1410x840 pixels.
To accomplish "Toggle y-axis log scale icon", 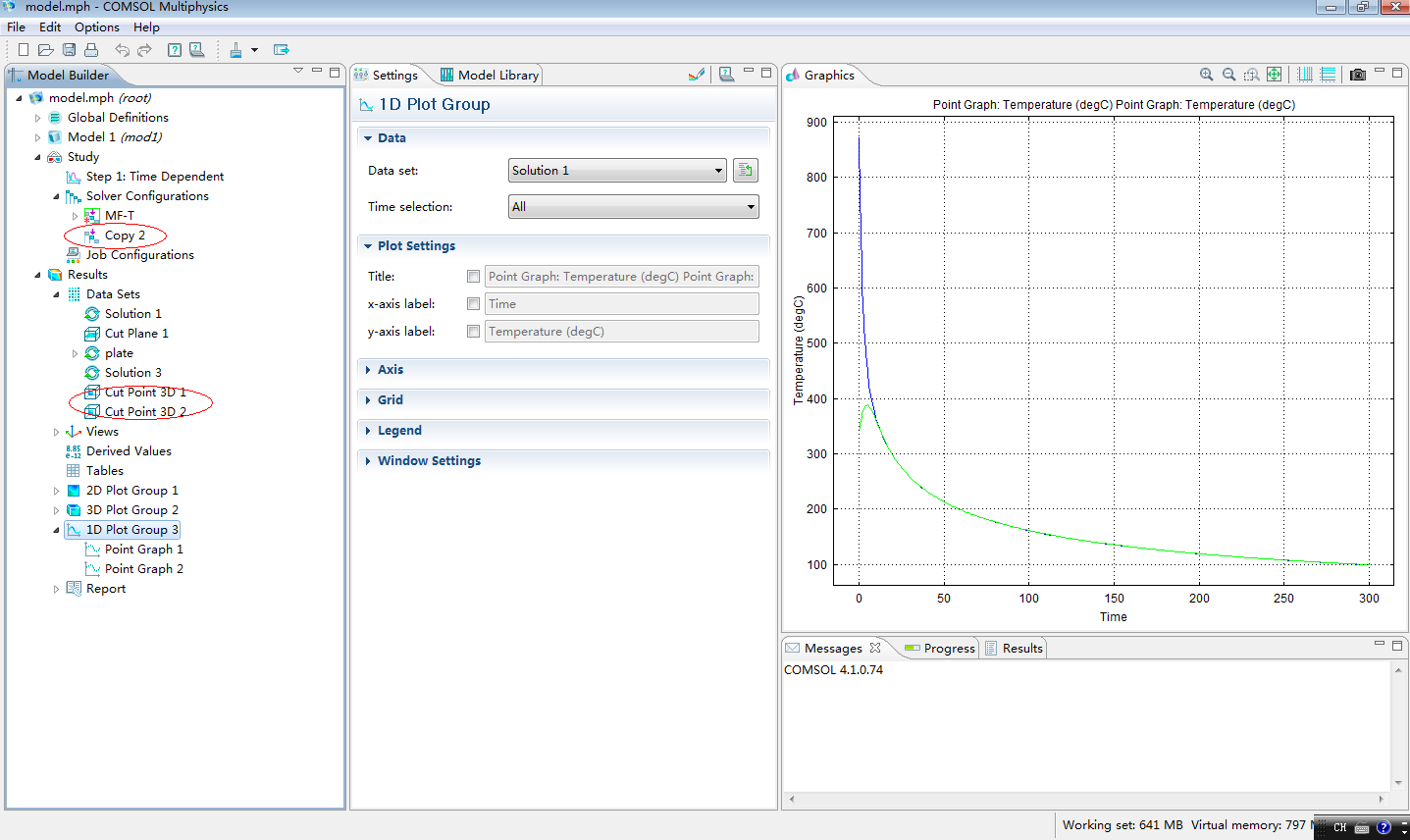I will point(1328,75).
